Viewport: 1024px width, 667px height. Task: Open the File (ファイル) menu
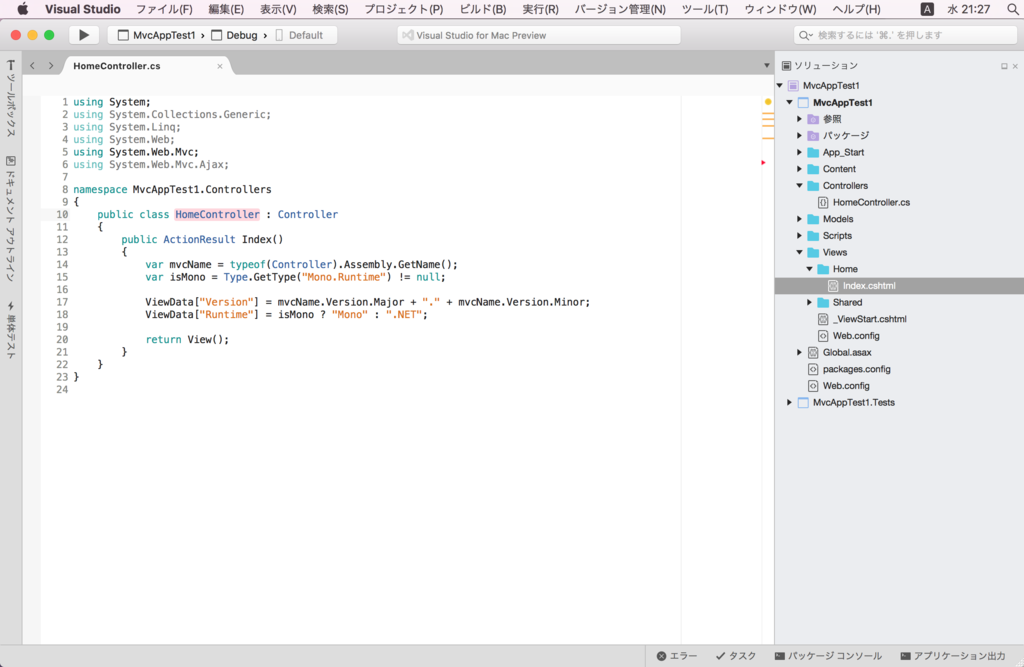[x=165, y=9]
